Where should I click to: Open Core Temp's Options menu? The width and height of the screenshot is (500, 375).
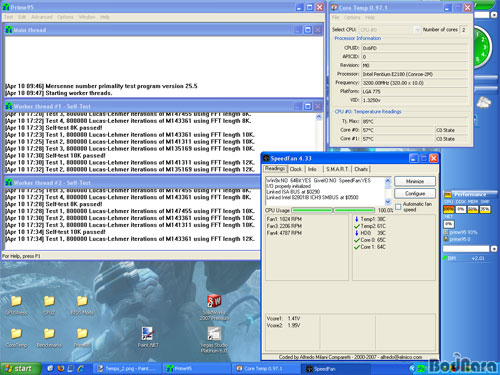tap(352, 17)
